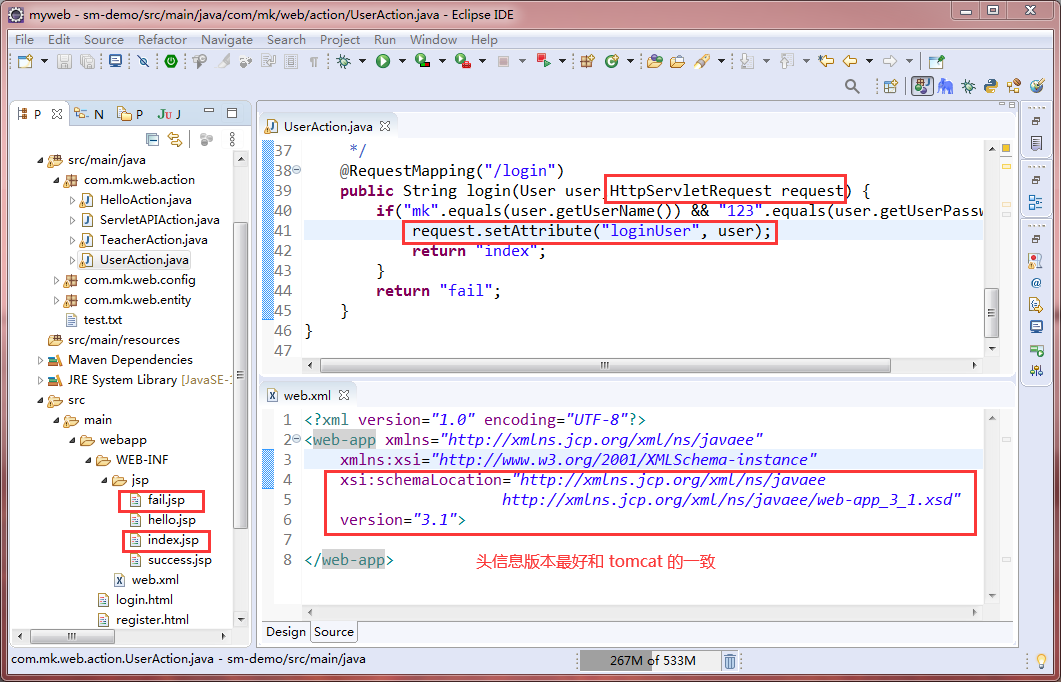Select success.jsp in the jsp folder

pos(179,560)
